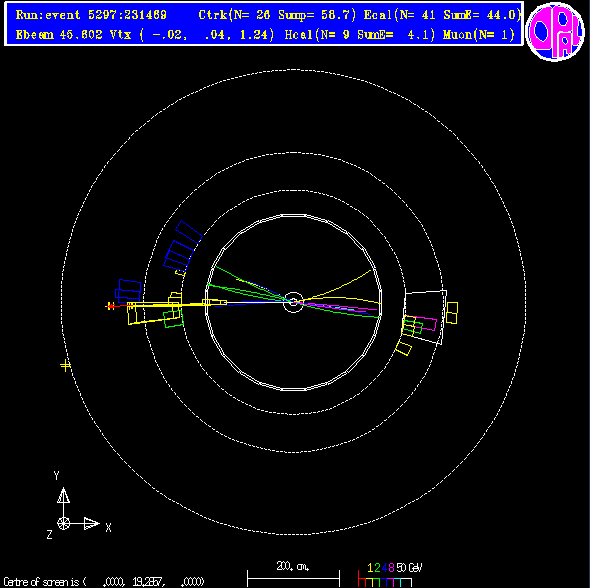Click the Z axis circle symbol

coord(63,523)
